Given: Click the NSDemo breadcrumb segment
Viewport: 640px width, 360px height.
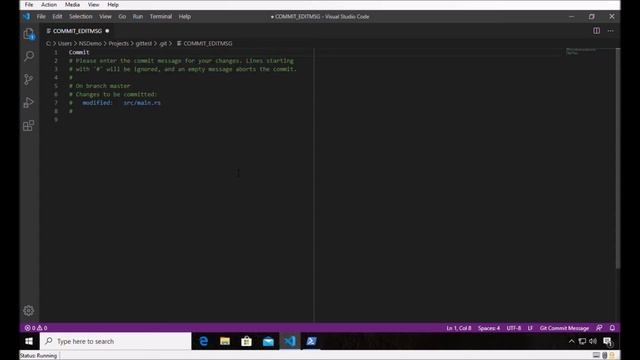Looking at the screenshot, I should click(x=90, y=43).
